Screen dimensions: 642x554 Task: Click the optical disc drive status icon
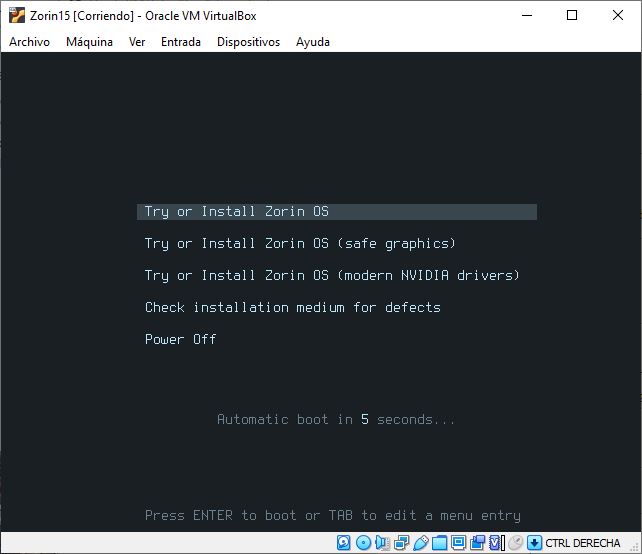[363, 543]
